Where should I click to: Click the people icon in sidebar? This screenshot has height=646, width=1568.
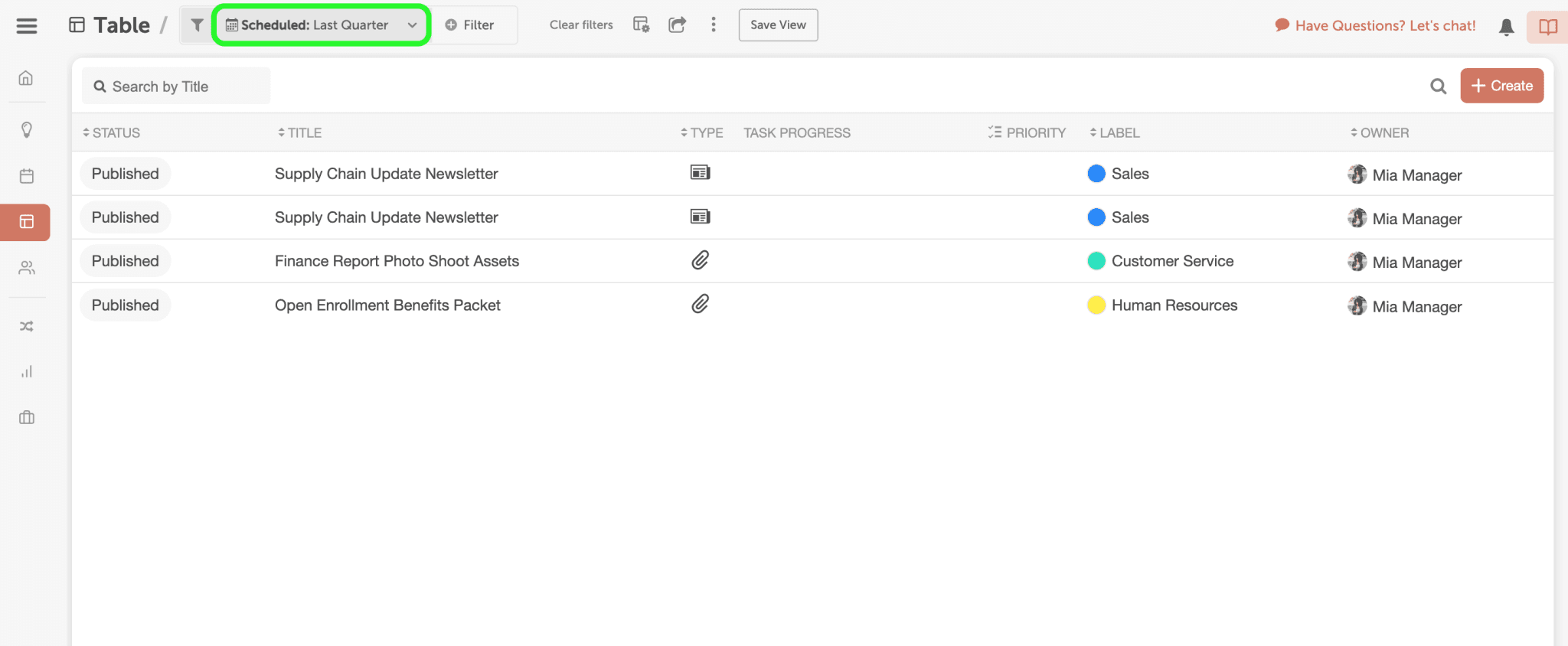pos(27,268)
